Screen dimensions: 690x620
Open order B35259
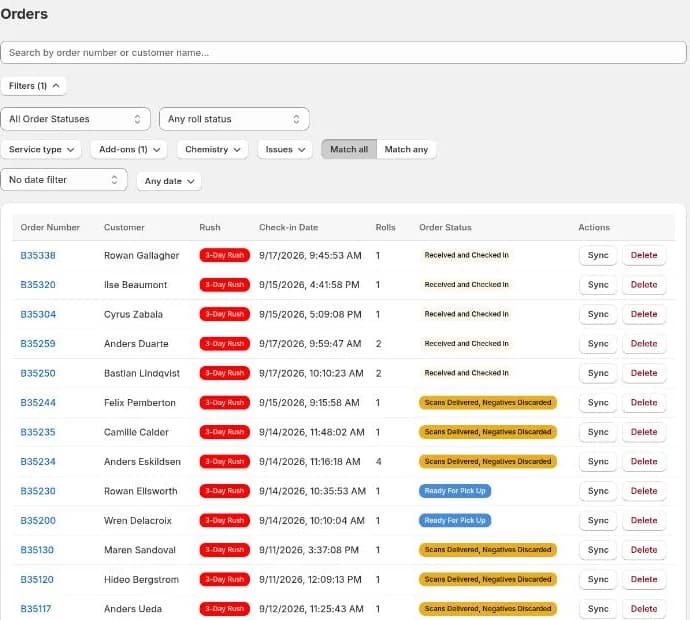click(x=38, y=344)
